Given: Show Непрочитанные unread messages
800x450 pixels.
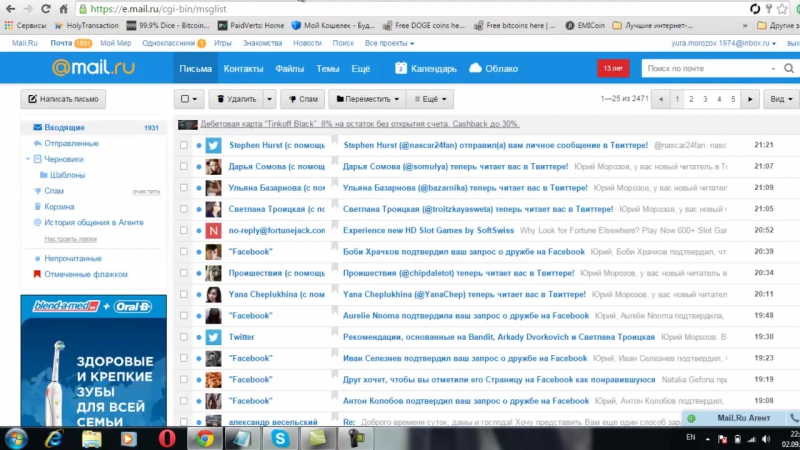Looking at the screenshot, I should point(73,259).
